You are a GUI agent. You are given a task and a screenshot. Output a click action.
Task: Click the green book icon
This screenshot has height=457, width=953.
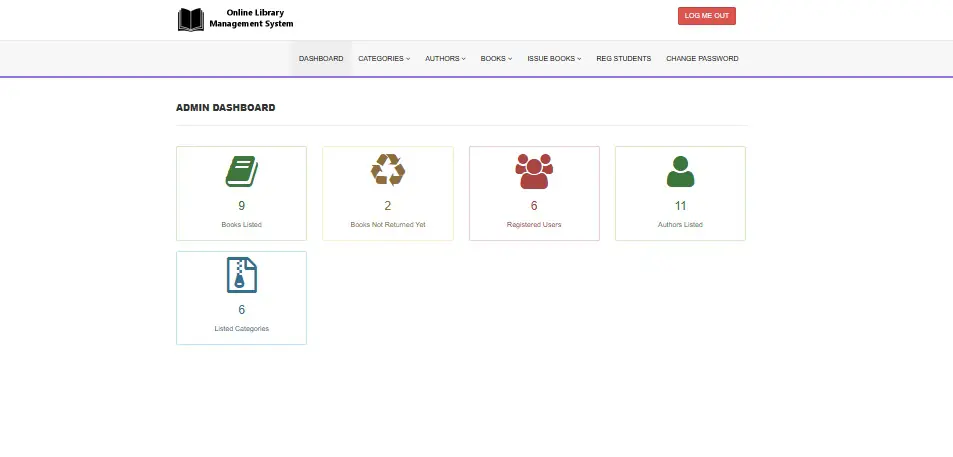(242, 171)
